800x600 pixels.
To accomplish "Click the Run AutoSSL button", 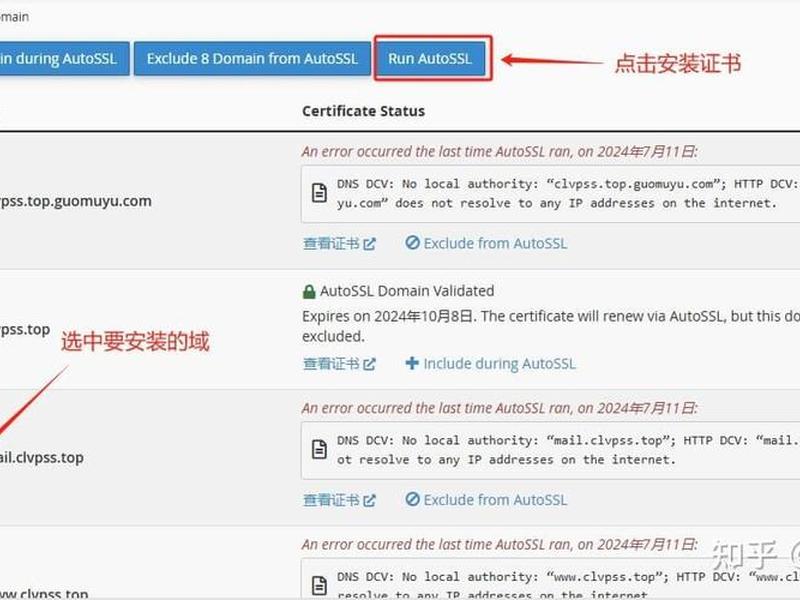I will (x=430, y=59).
